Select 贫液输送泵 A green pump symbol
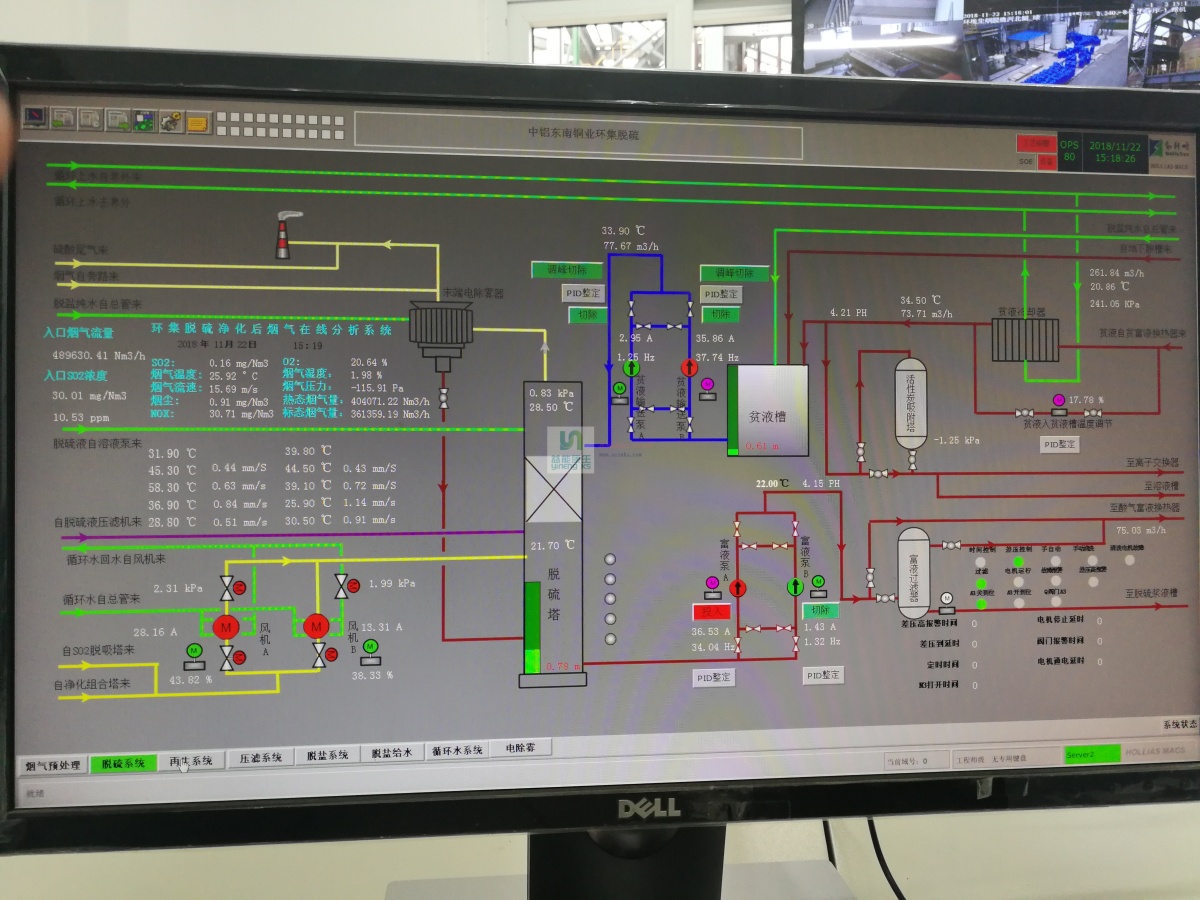 (x=631, y=368)
